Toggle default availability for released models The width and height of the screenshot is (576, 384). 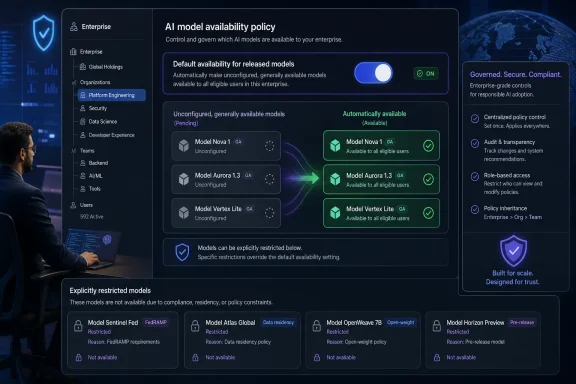tap(373, 73)
